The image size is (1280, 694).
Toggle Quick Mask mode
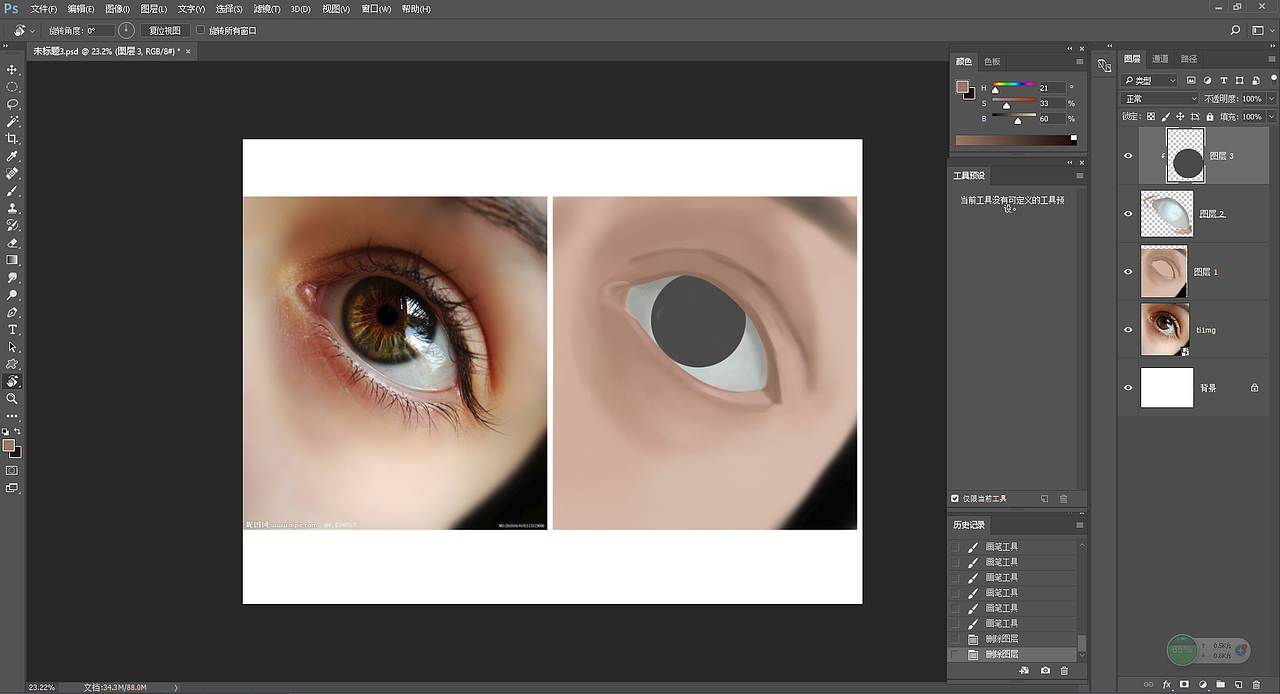click(x=13, y=470)
